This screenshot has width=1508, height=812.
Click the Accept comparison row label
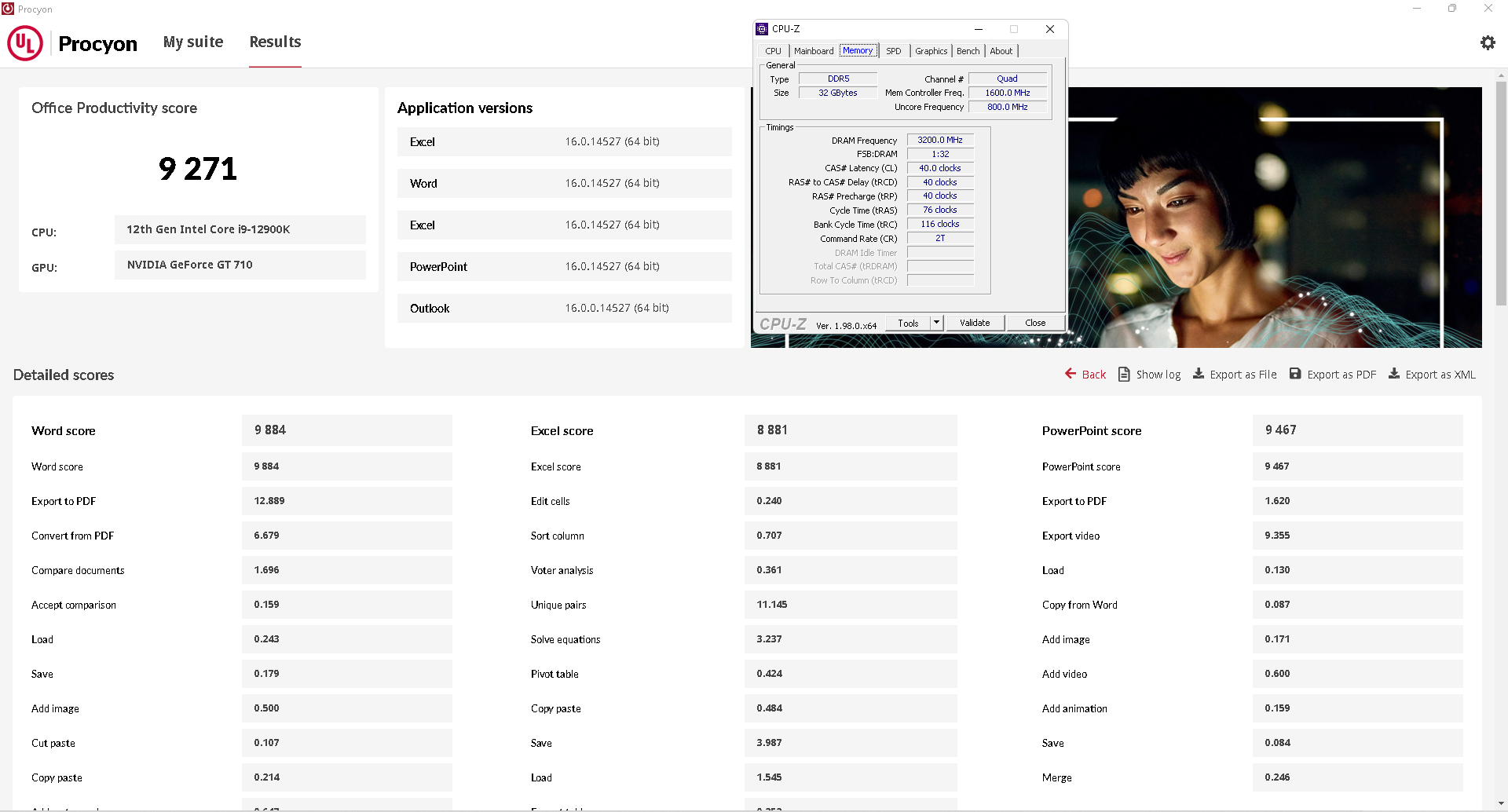point(74,605)
